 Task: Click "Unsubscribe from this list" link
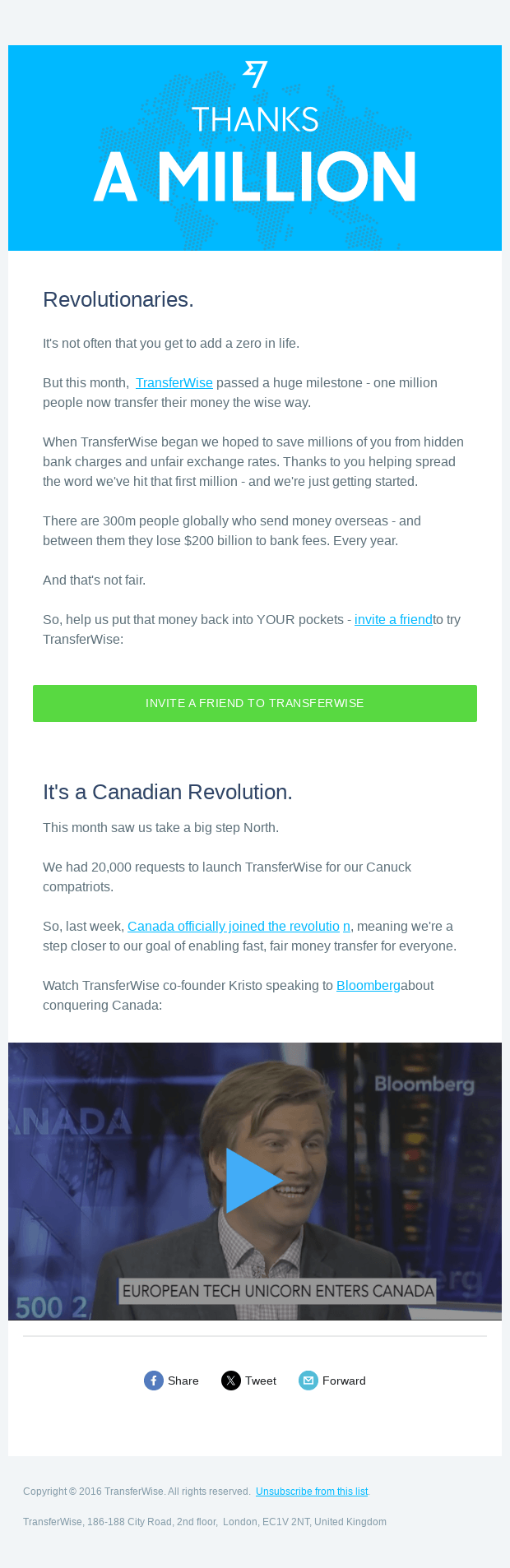[312, 1492]
